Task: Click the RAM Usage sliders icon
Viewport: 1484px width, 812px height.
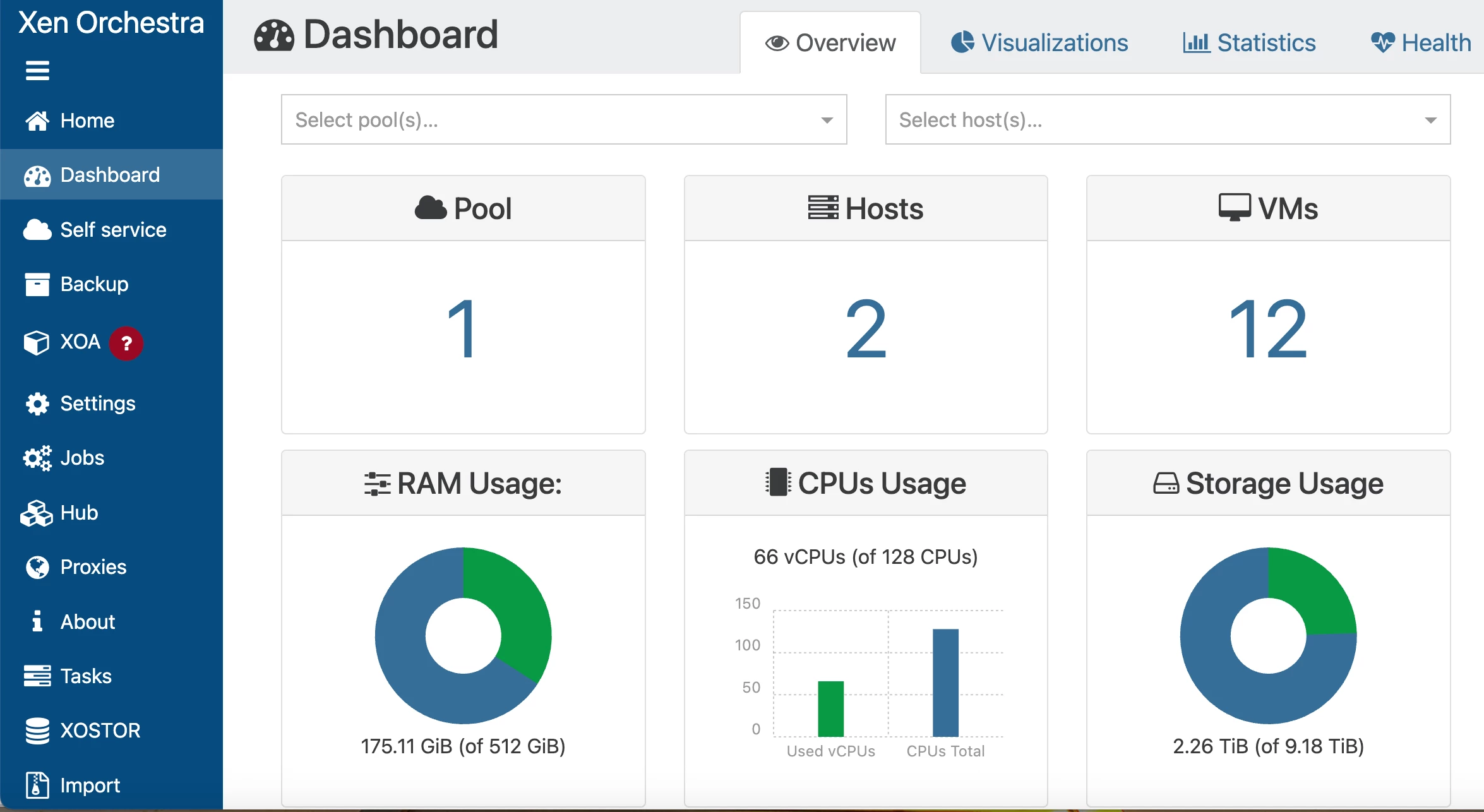Action: pos(378,484)
